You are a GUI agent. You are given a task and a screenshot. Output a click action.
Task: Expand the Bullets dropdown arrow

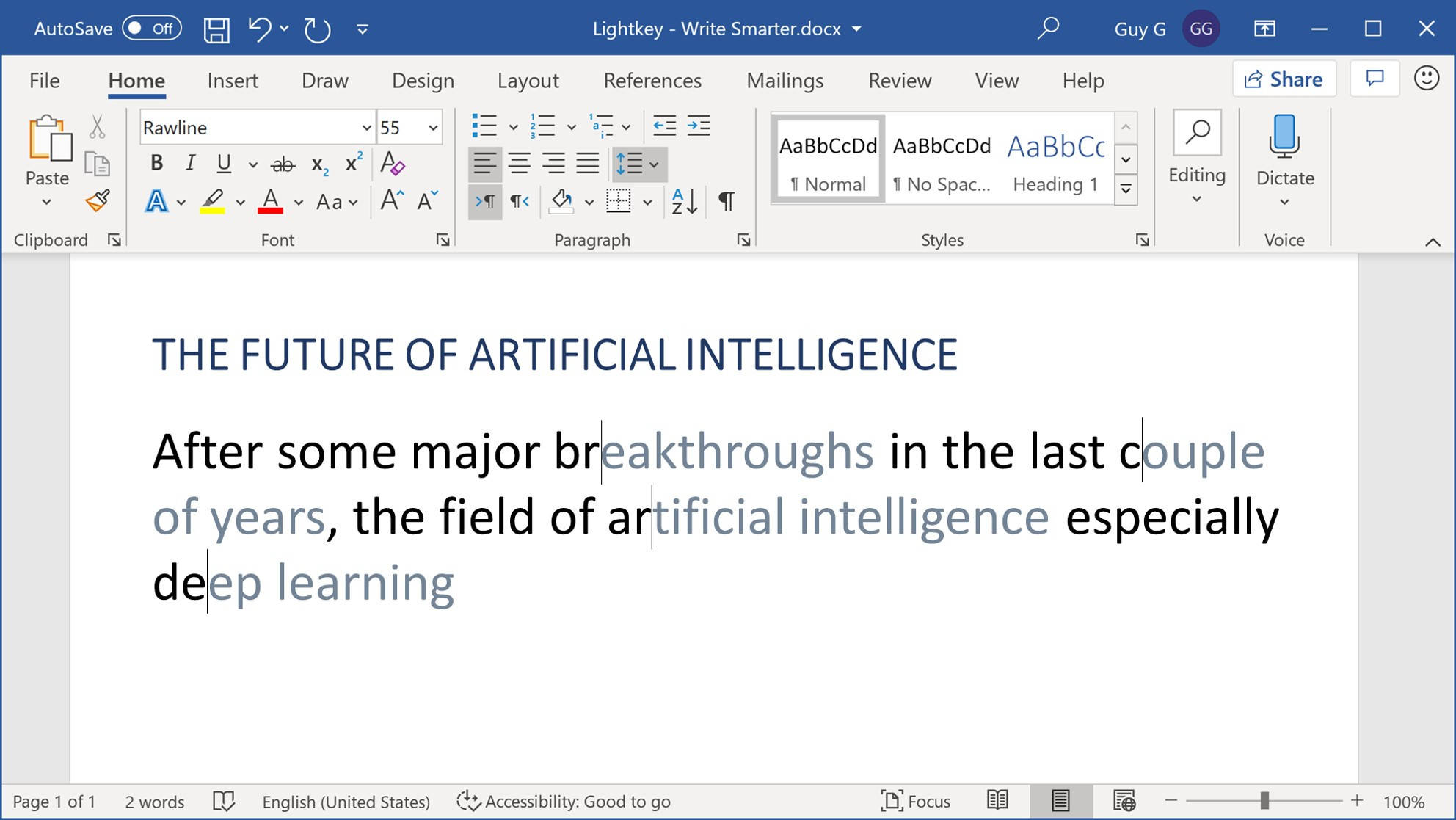513,127
